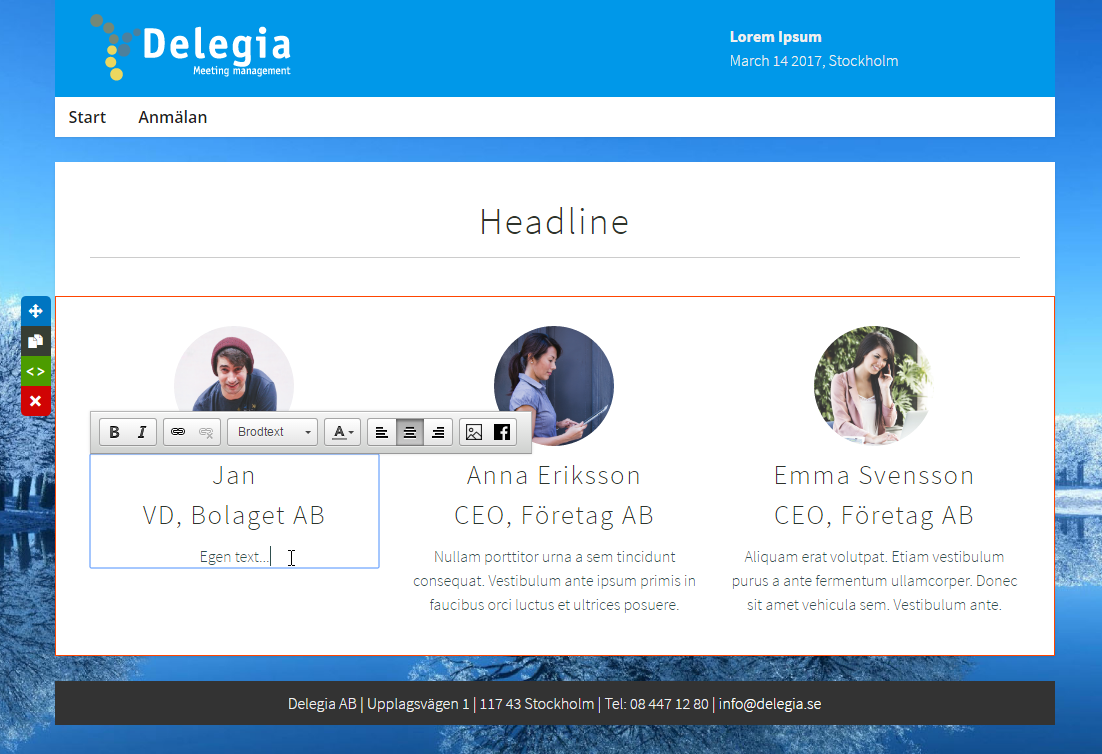Duplicate the block with the copy icon
The width and height of the screenshot is (1102, 754).
pos(36,342)
